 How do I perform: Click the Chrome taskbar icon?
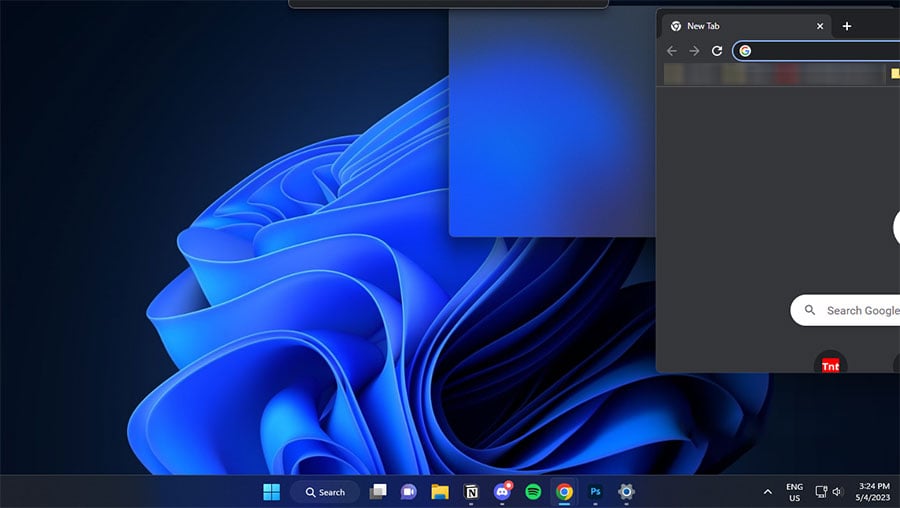point(564,492)
